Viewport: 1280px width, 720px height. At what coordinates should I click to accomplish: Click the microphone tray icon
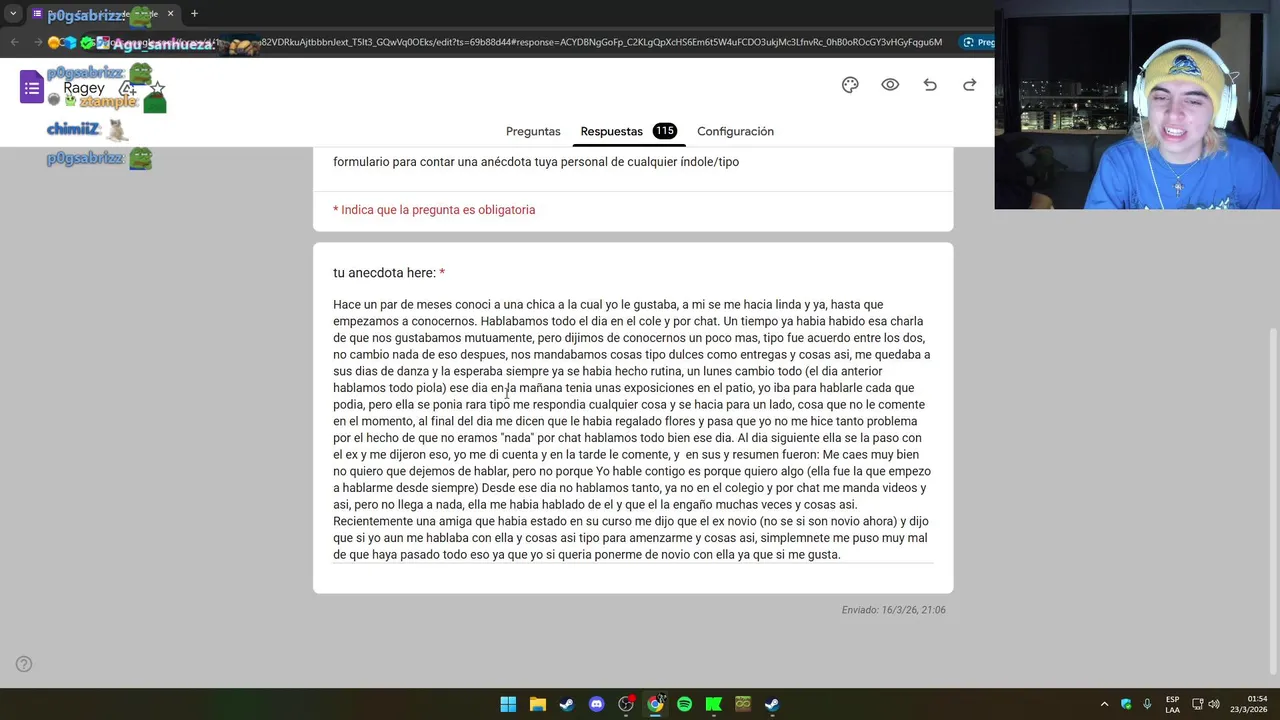click(1147, 704)
